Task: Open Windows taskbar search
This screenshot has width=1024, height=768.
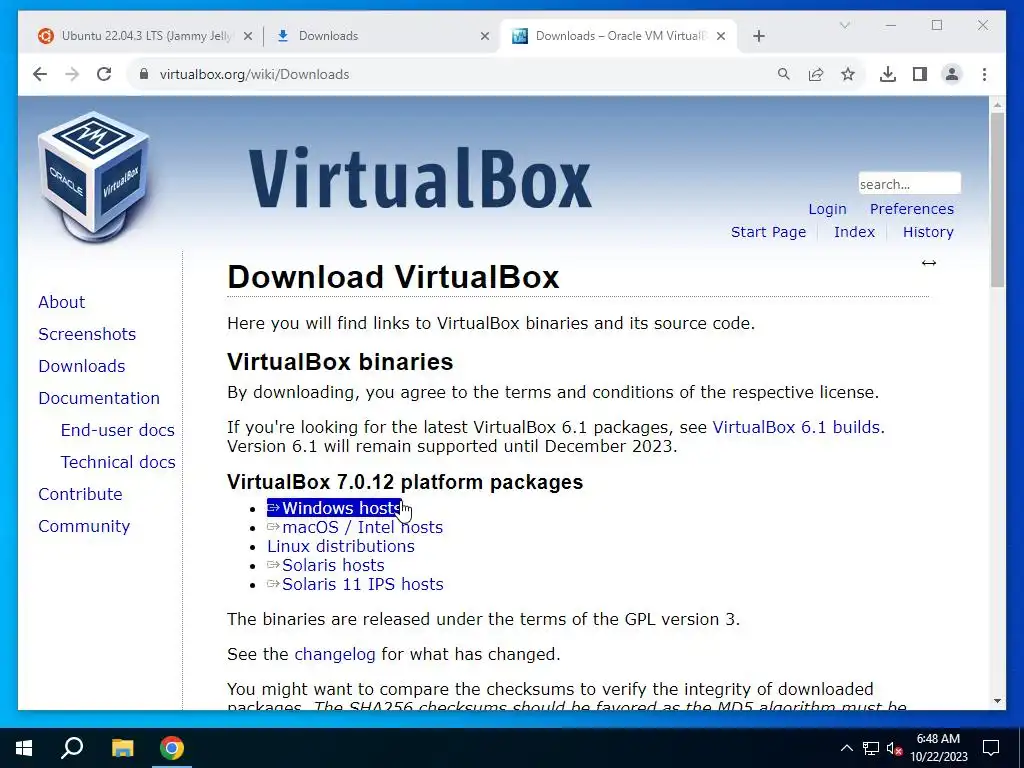Action: pyautogui.click(x=72, y=748)
